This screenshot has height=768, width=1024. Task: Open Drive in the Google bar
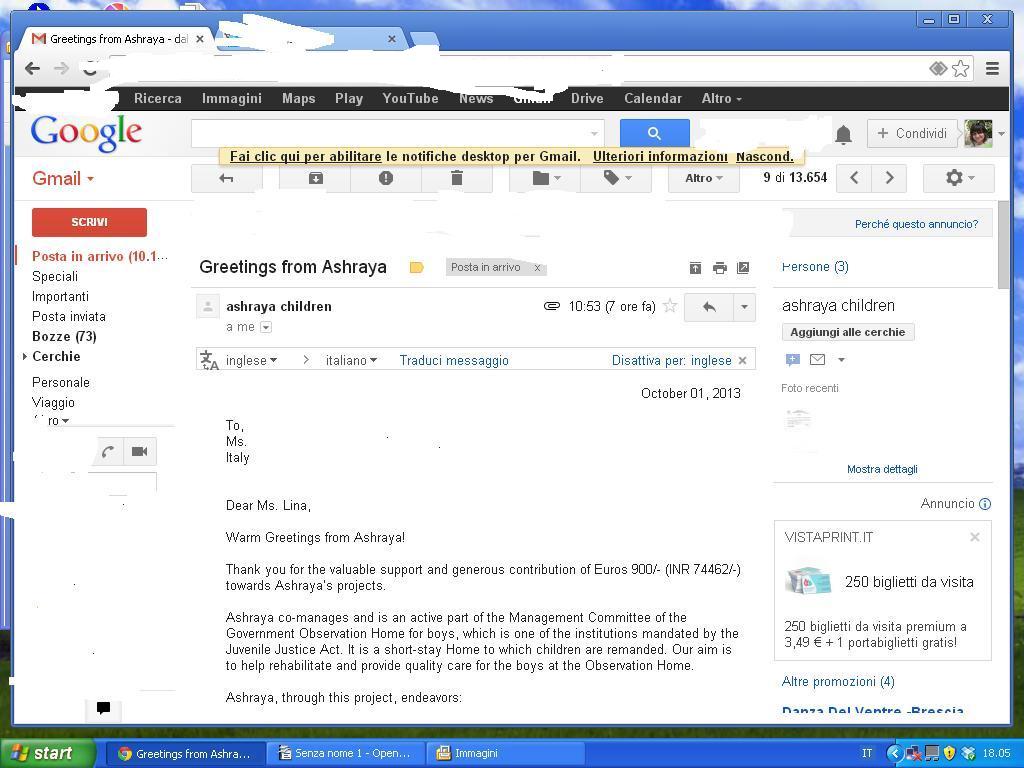tap(587, 98)
